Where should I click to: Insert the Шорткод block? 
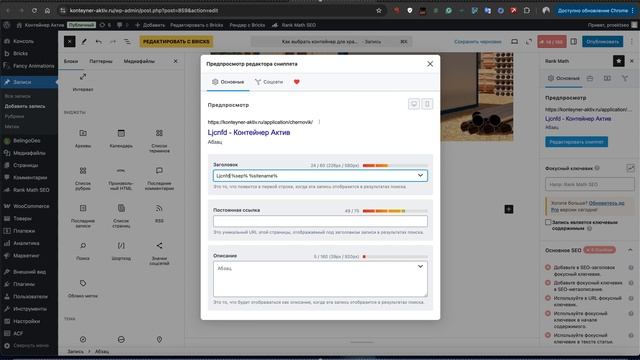(121, 251)
